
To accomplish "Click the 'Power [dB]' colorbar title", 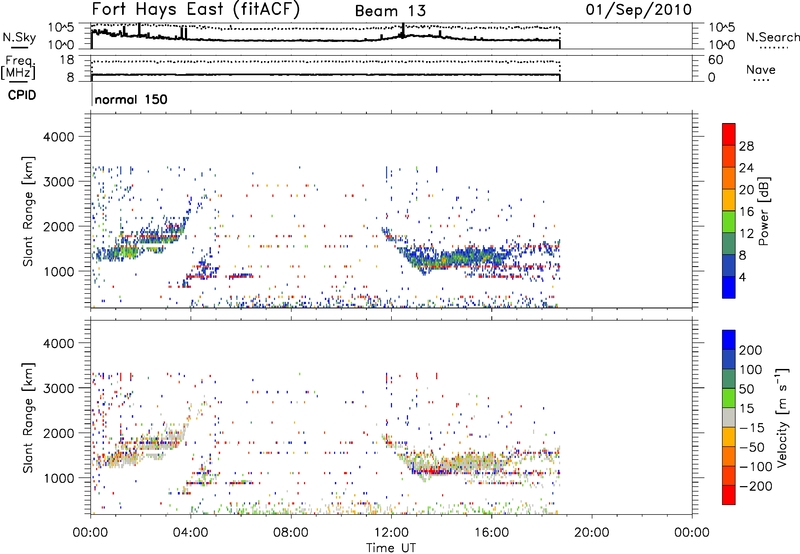I will click(763, 211).
